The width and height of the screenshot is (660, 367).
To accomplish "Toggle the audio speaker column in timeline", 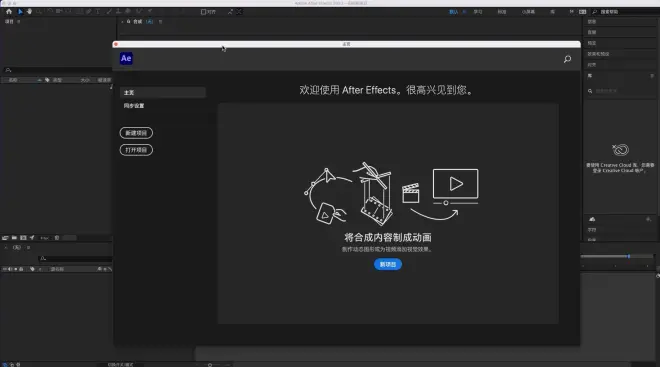I will click(10, 269).
